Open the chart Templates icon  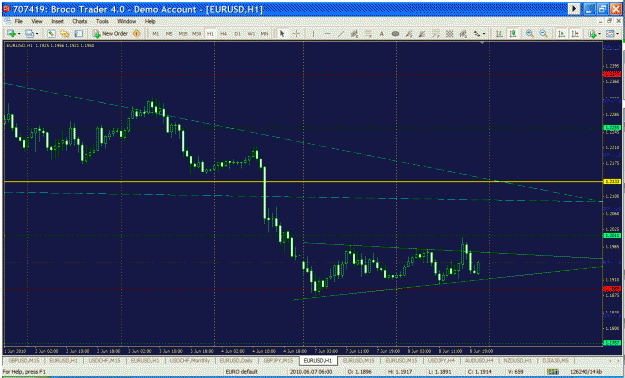coord(609,34)
